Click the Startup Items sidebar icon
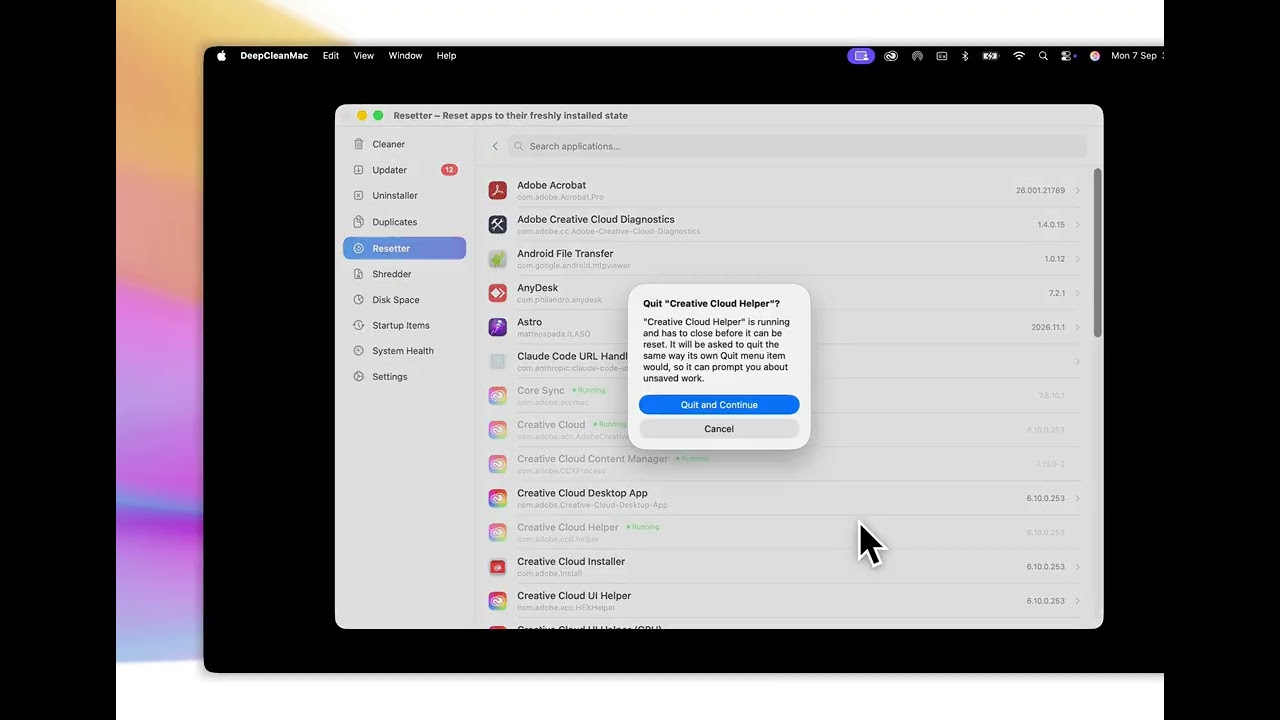 tap(359, 326)
